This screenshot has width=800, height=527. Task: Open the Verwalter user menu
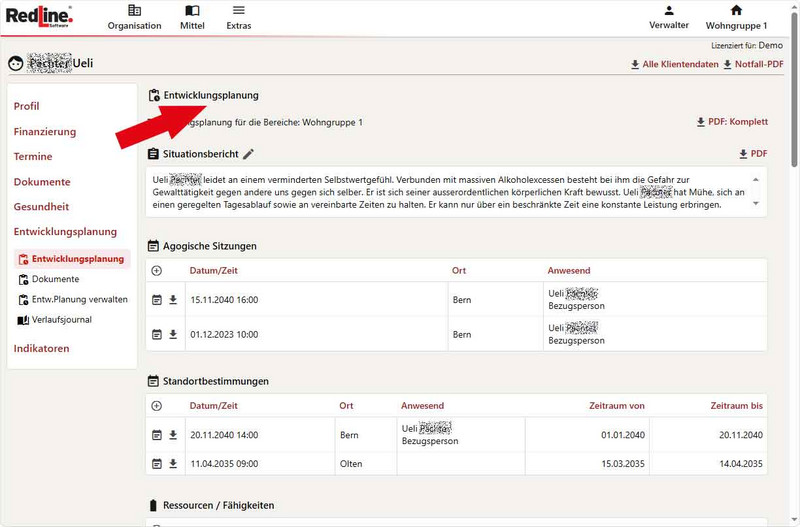(x=669, y=18)
